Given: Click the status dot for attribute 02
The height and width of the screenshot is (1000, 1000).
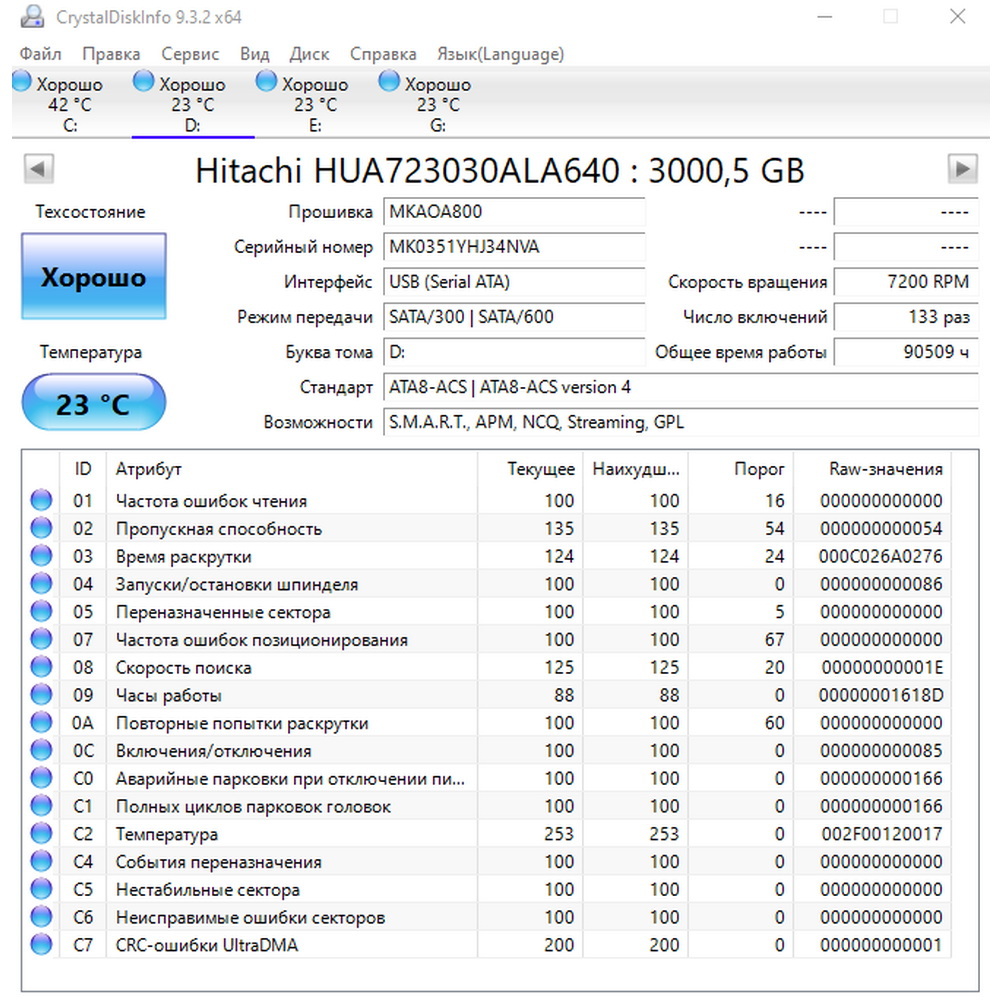Looking at the screenshot, I should [41, 528].
